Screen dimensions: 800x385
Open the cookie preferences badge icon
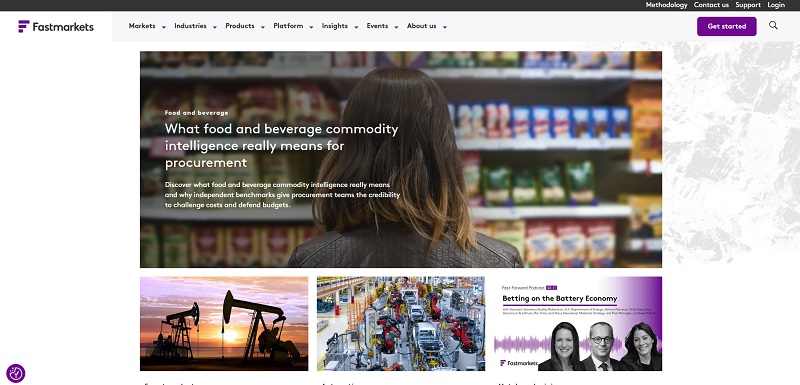point(16,373)
